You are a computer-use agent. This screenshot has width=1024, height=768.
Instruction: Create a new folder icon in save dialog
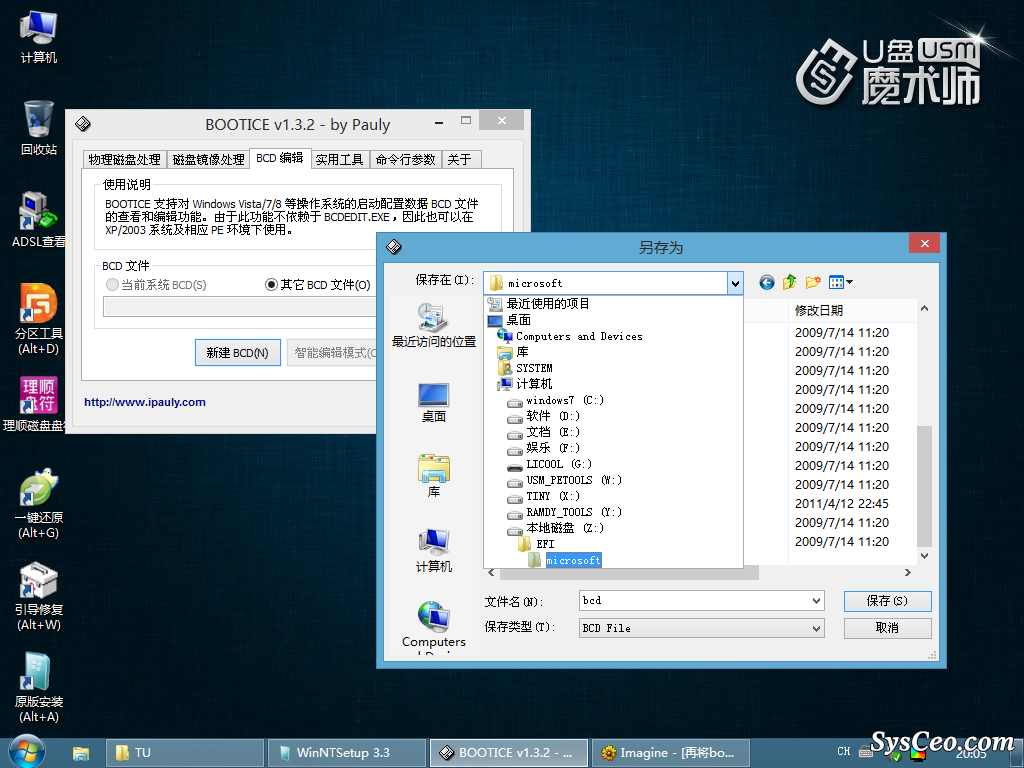click(x=813, y=282)
